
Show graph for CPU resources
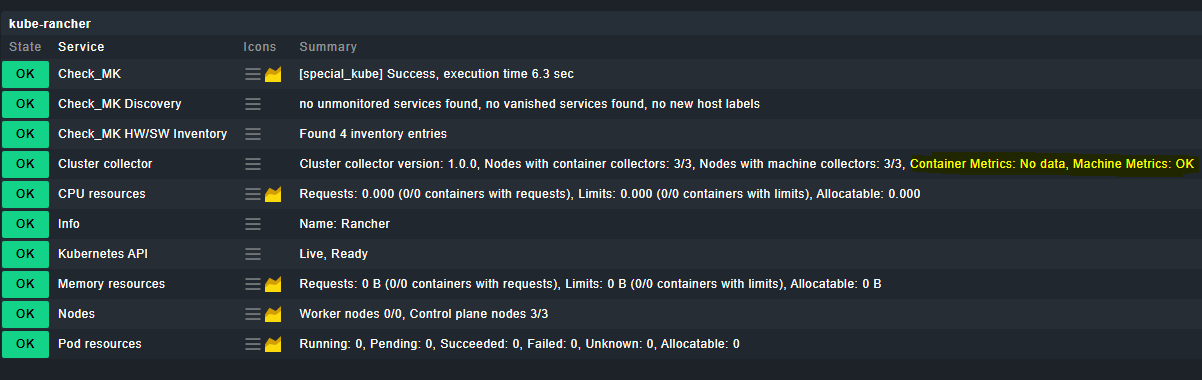(273, 194)
